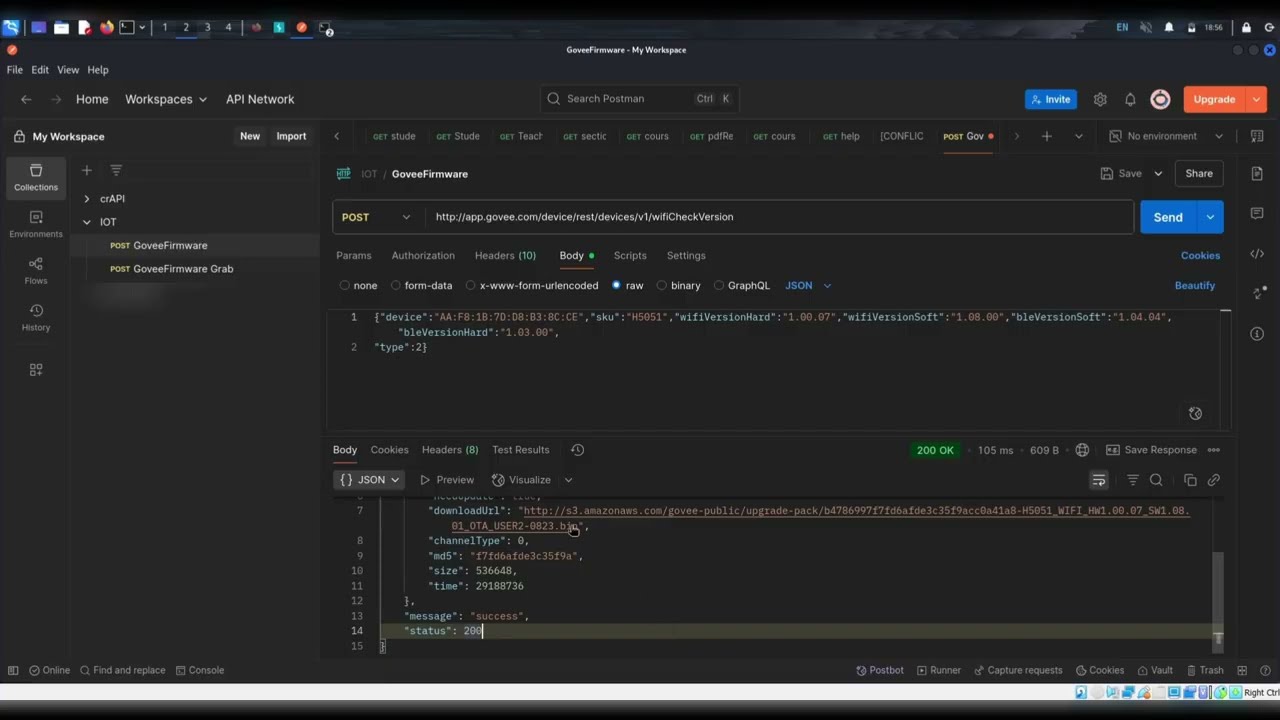Viewport: 1280px width, 720px height.
Task: Open the POST method dropdown
Action: [x=376, y=217]
